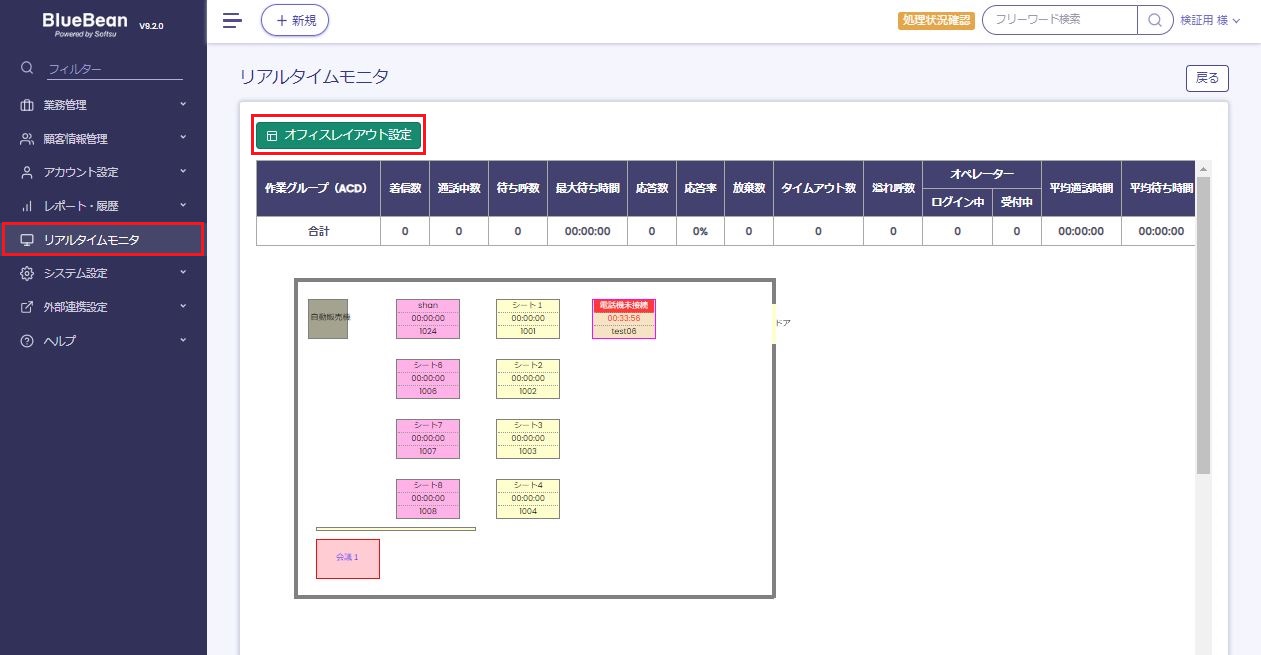1261x655 pixels.
Task: Click the briefcase icon for 業務管理
Action: 27,105
